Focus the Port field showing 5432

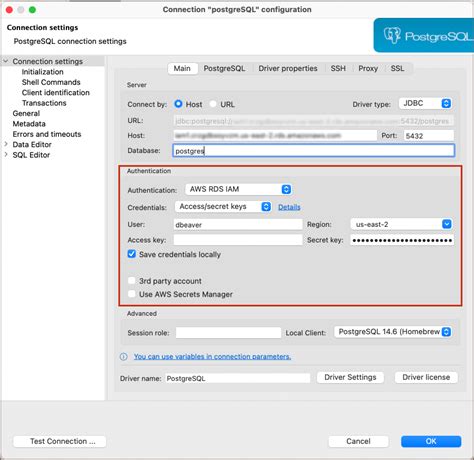429,136
